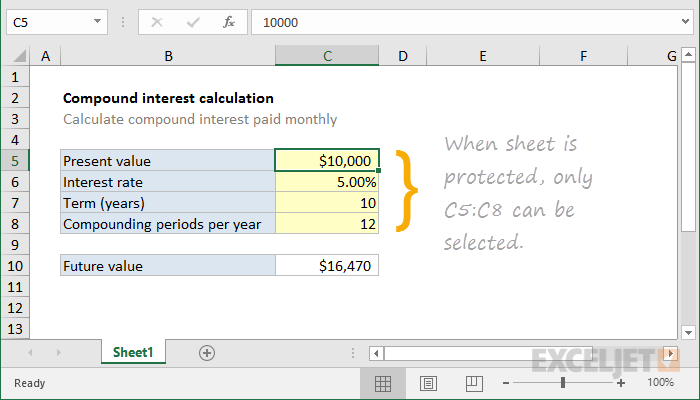700x400 pixels.
Task: Select row 5 header
Action: click(15, 161)
